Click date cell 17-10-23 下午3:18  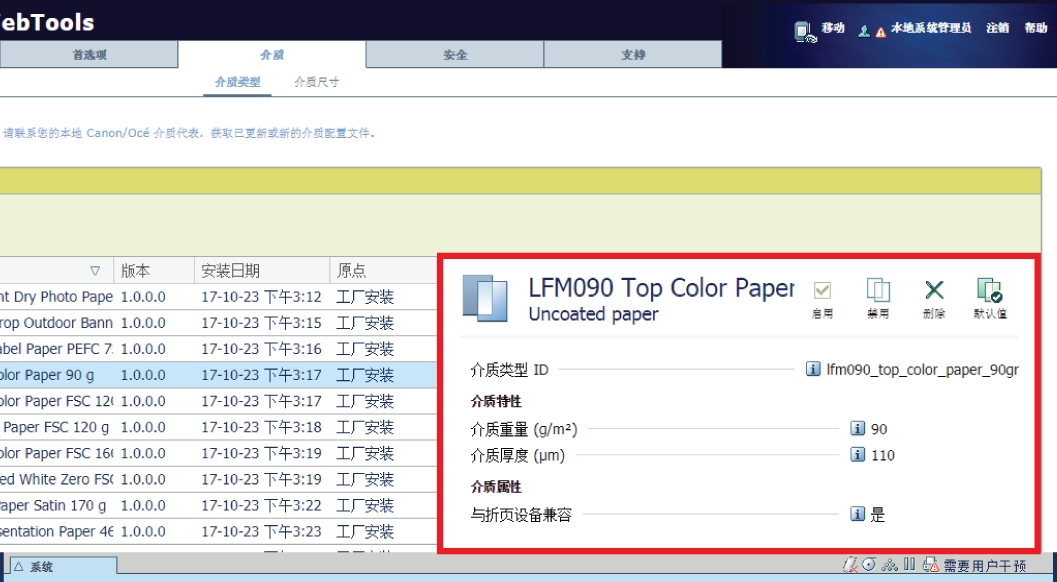[262, 427]
